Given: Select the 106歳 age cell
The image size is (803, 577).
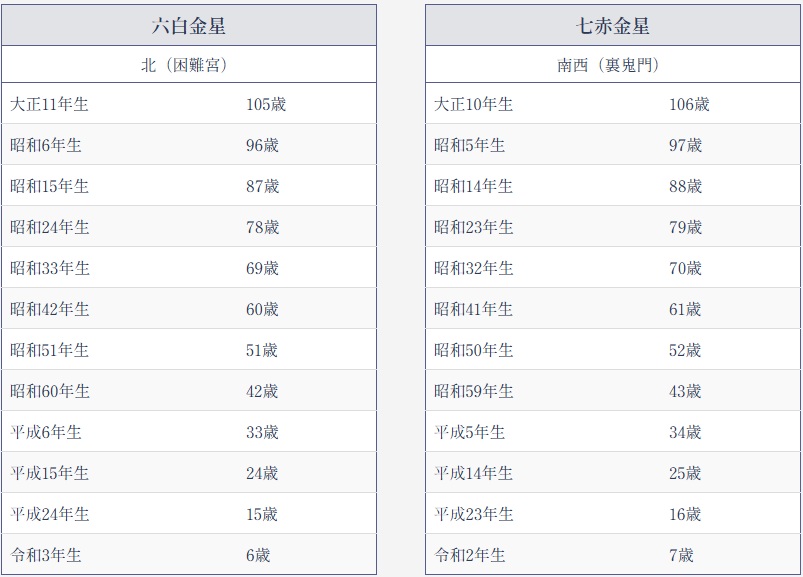Looking at the screenshot, I should click(x=689, y=104).
